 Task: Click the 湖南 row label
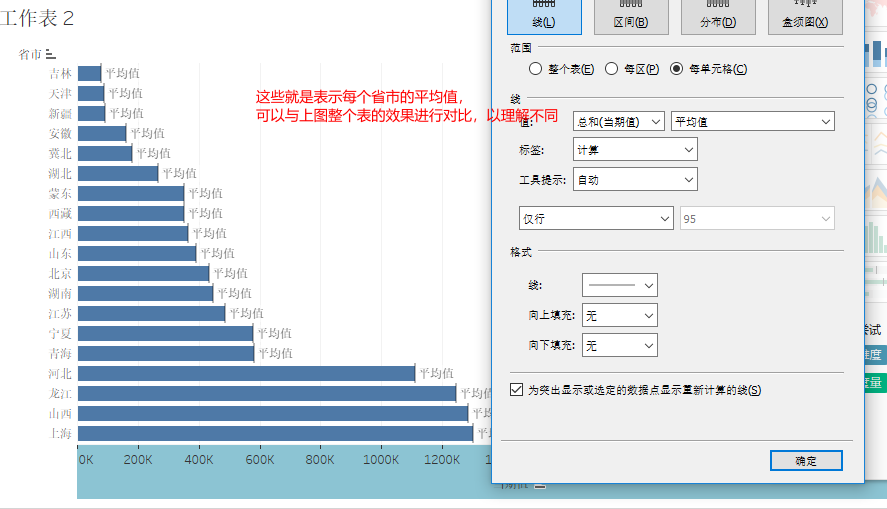tap(60, 294)
